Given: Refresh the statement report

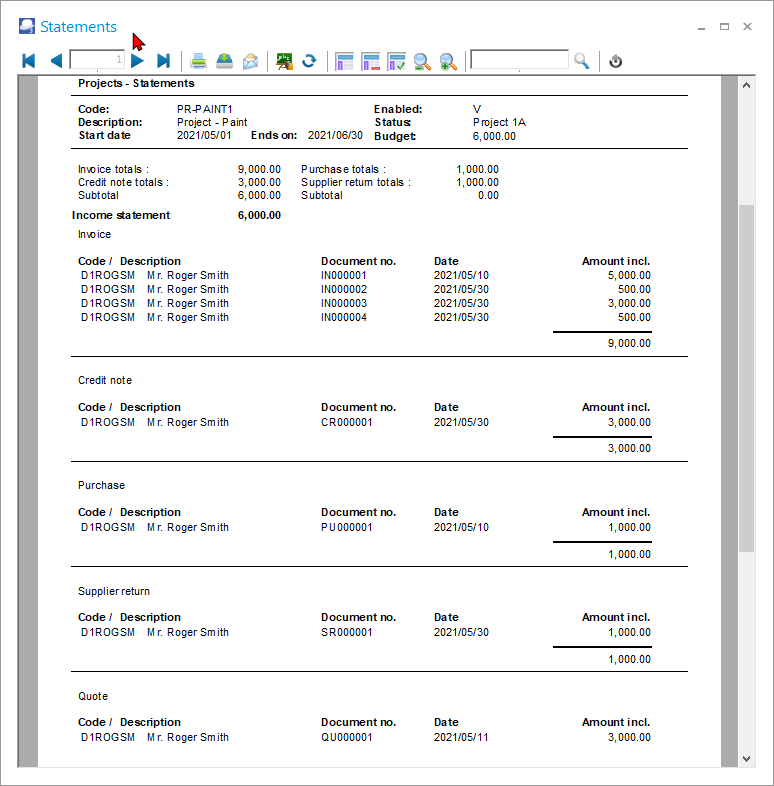Looking at the screenshot, I should [x=310, y=61].
